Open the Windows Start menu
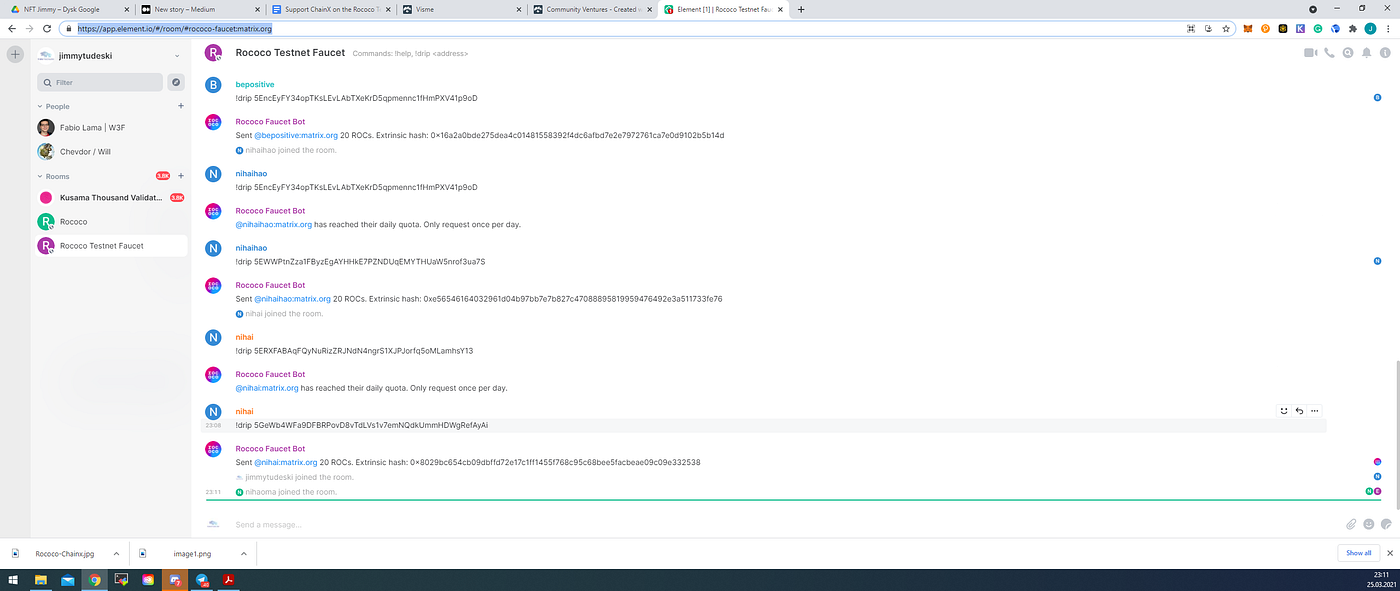Viewport: 1400px width, 591px height. tap(13, 579)
